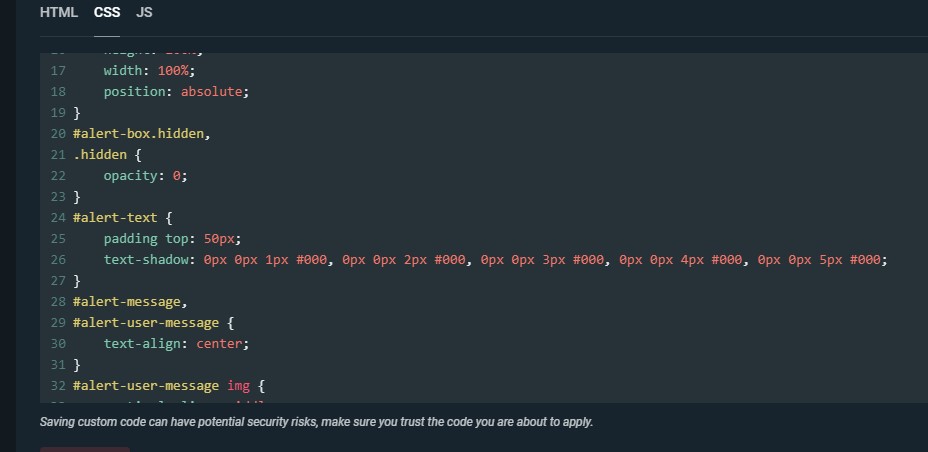
Task: Click line number 17 in the gutter
Action: pos(57,70)
